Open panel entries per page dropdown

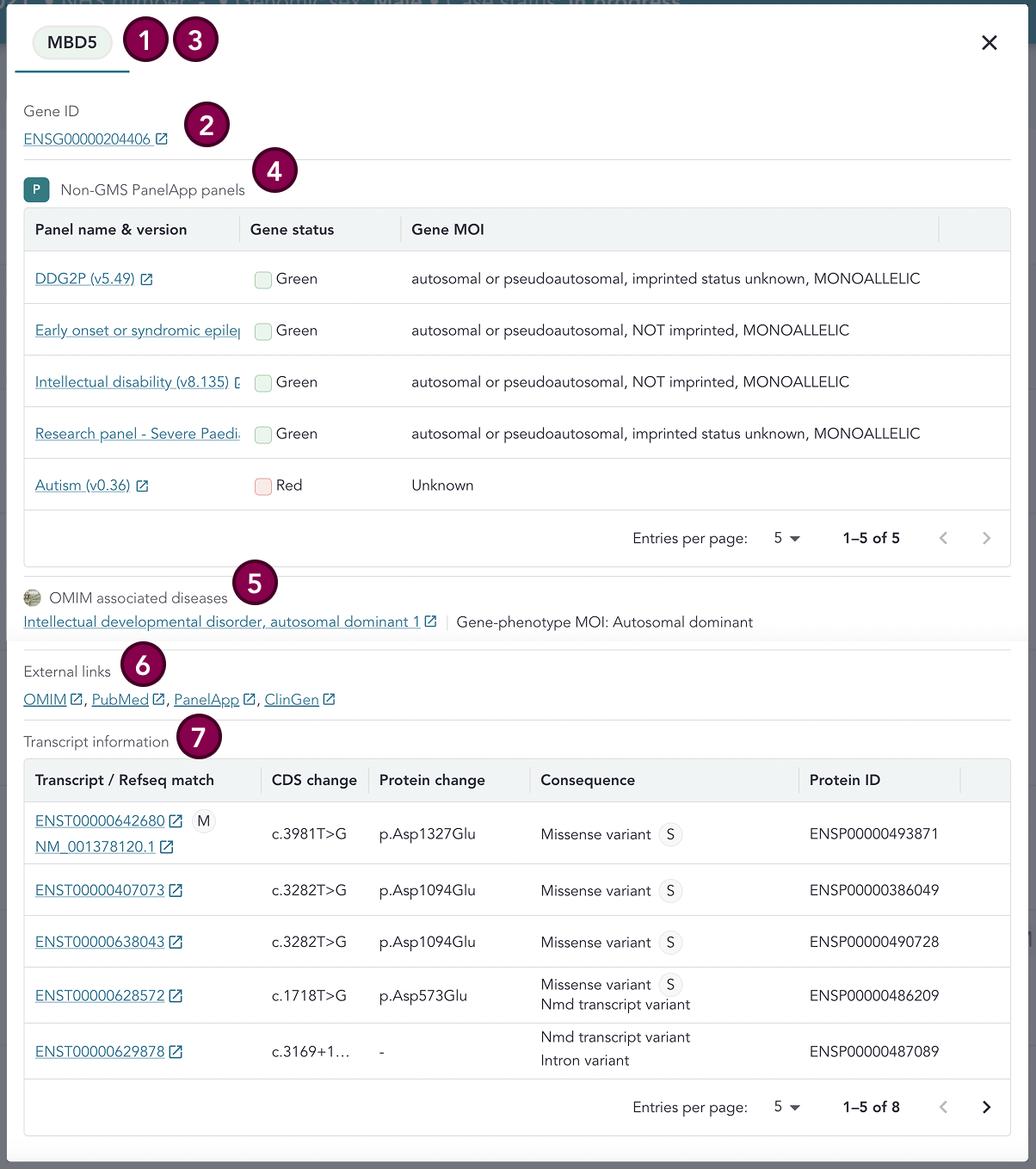coord(786,538)
